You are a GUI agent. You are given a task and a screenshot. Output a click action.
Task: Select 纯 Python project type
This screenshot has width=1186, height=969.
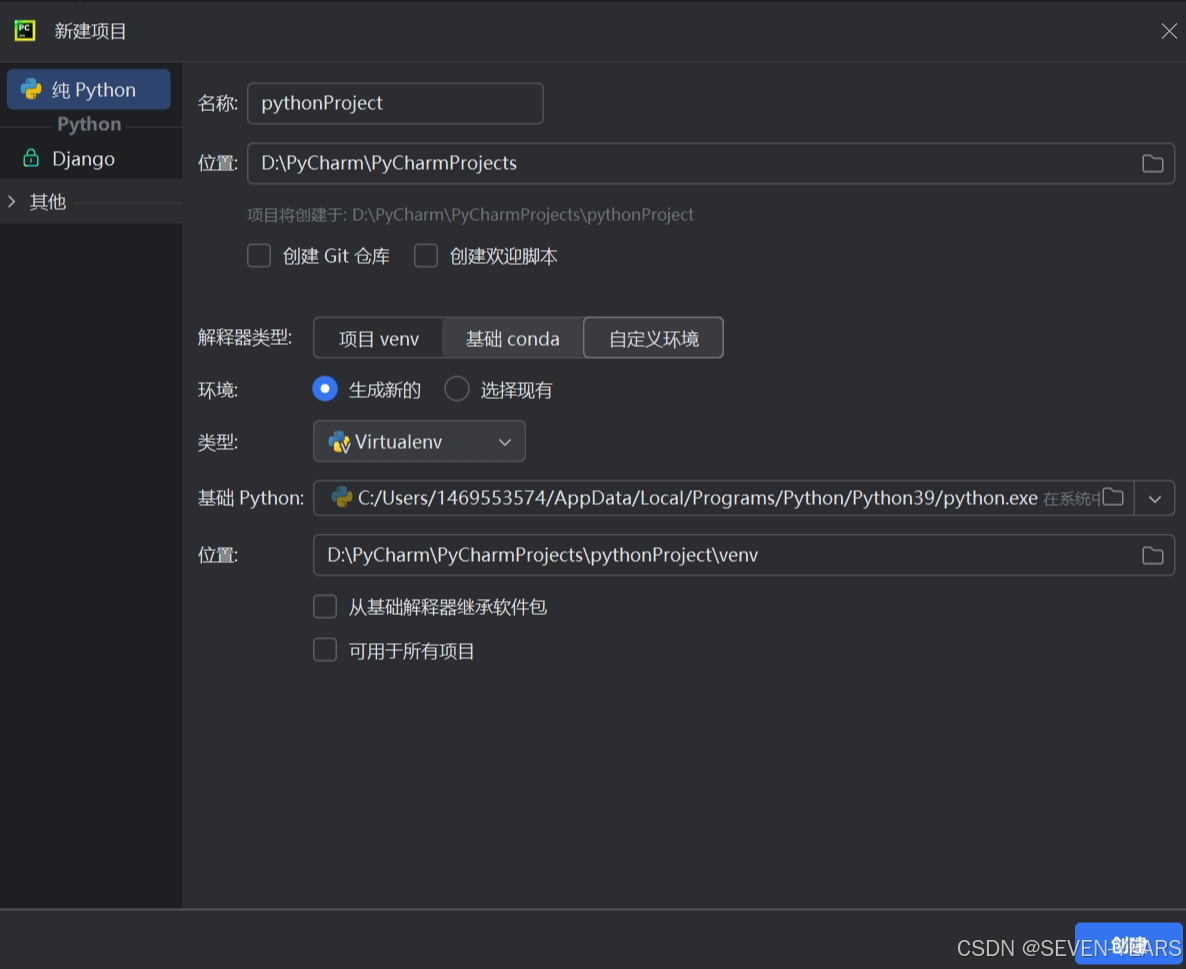click(x=88, y=89)
